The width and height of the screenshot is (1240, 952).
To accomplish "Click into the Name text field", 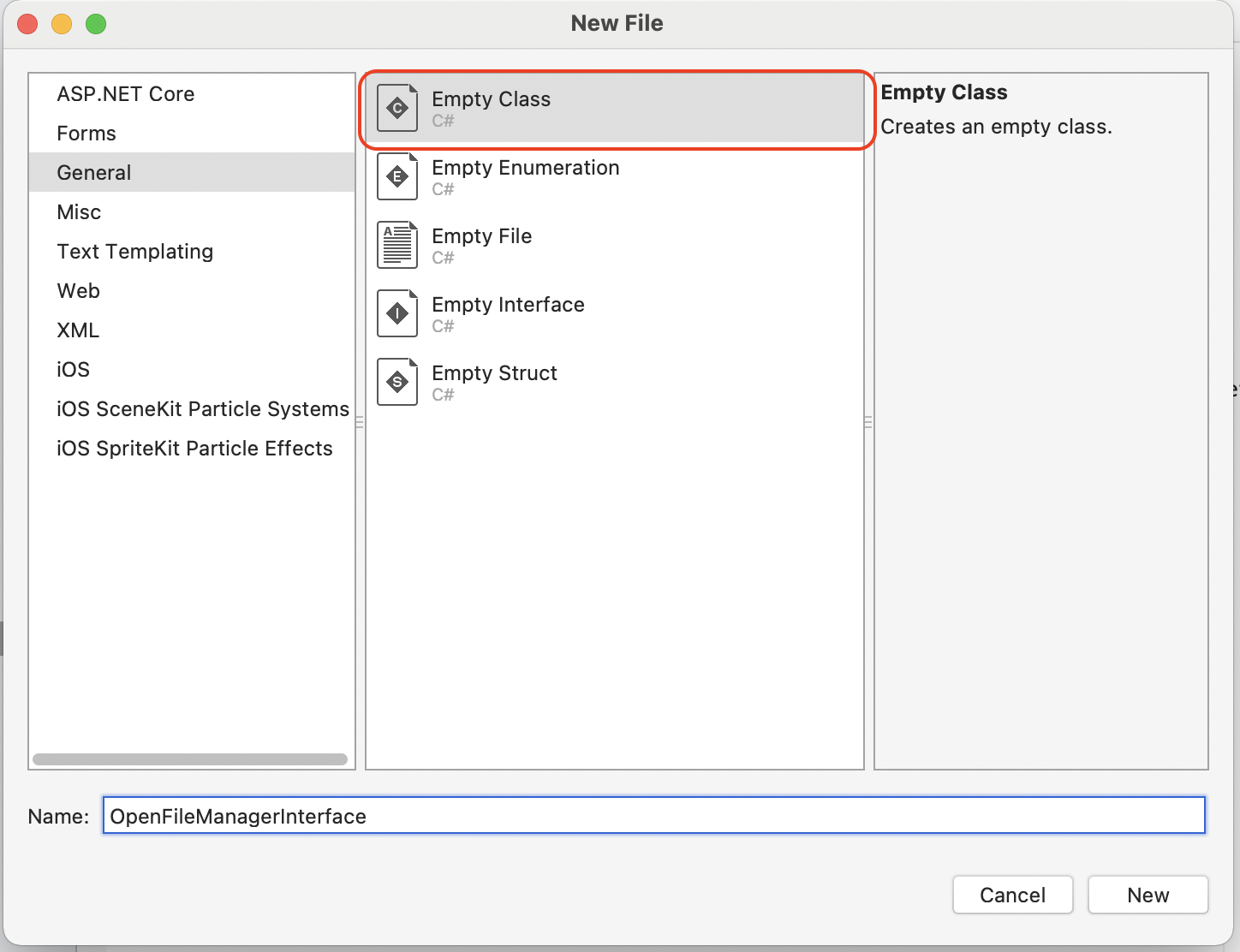I will pyautogui.click(x=654, y=816).
